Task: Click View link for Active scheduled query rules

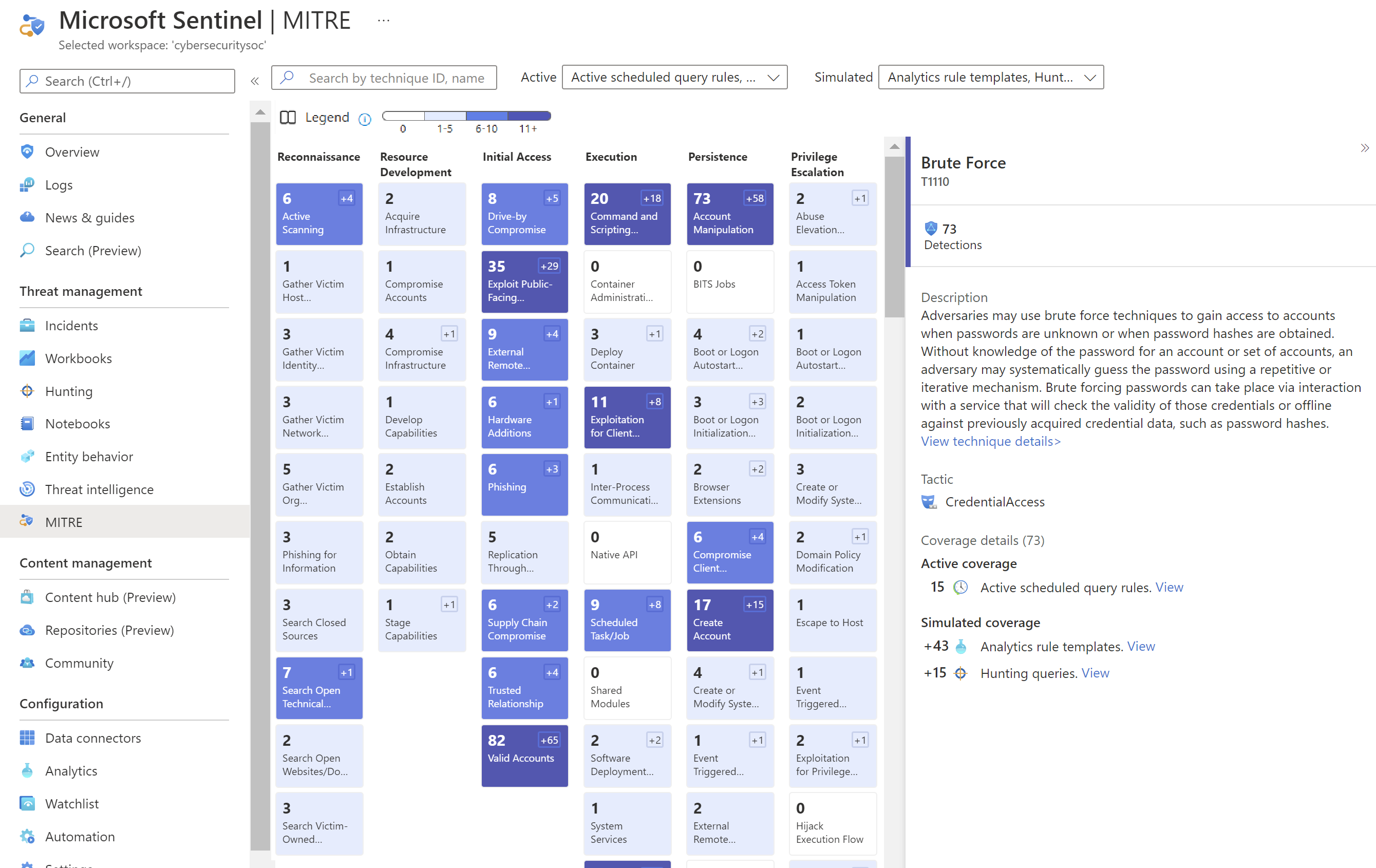Action: pos(1168,587)
